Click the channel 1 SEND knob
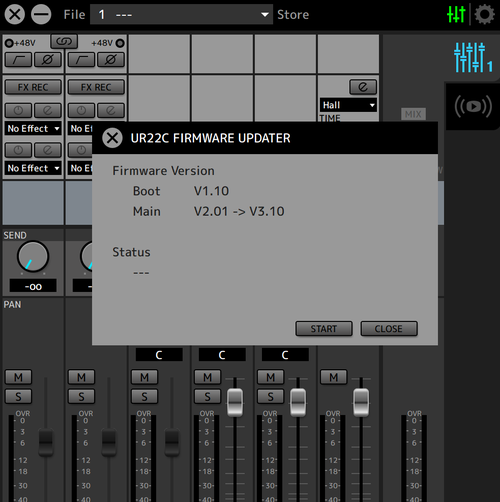This screenshot has width=500, height=502. pyautogui.click(x=33, y=257)
